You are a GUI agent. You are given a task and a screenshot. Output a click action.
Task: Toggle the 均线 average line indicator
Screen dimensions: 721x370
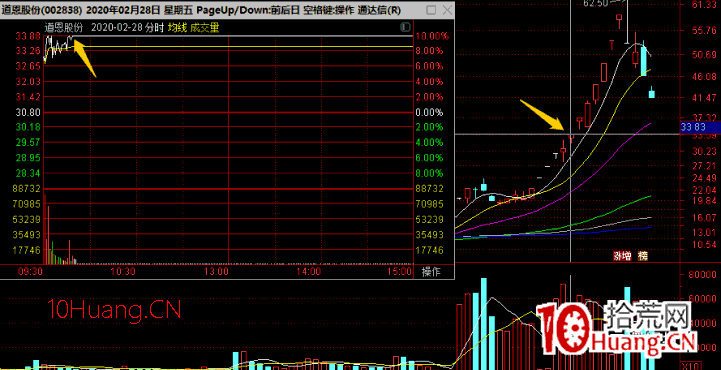[x=177, y=28]
